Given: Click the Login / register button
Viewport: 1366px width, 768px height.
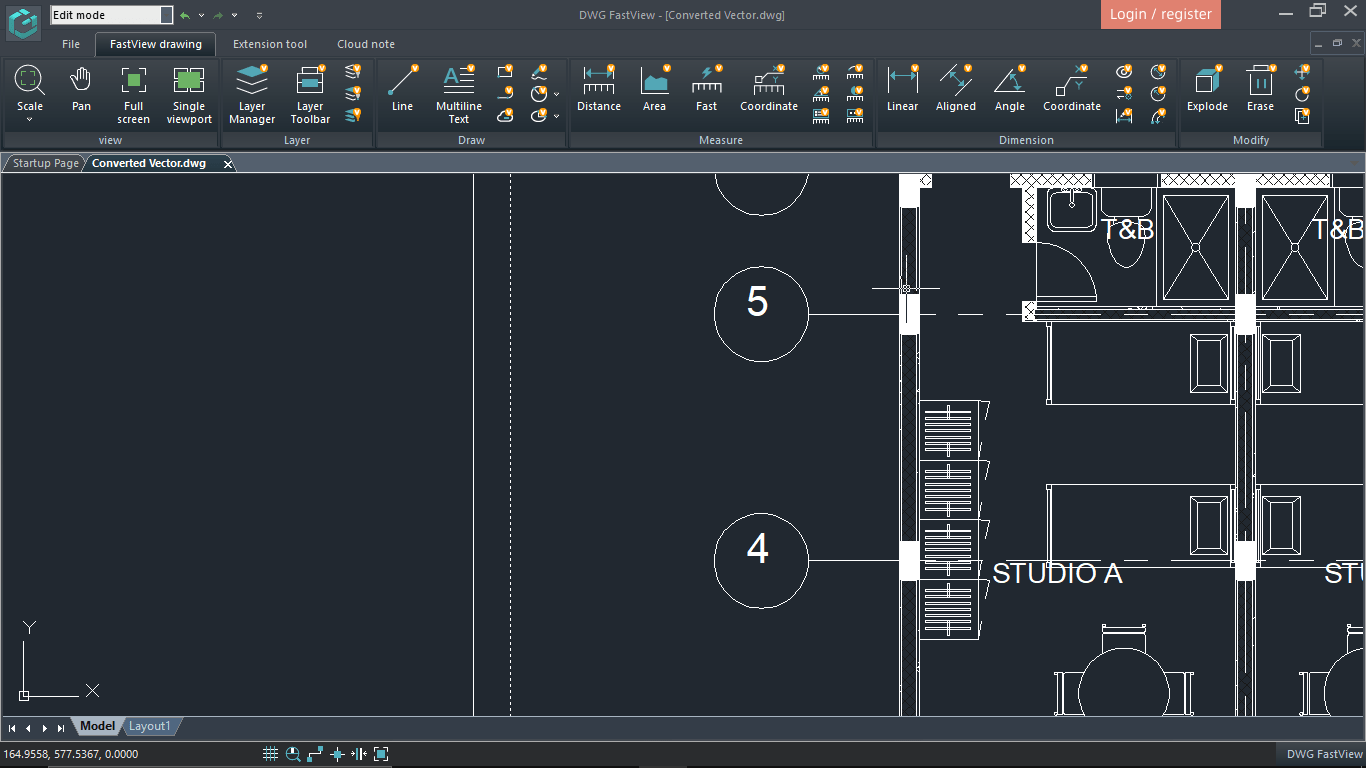Looking at the screenshot, I should pos(1160,15).
